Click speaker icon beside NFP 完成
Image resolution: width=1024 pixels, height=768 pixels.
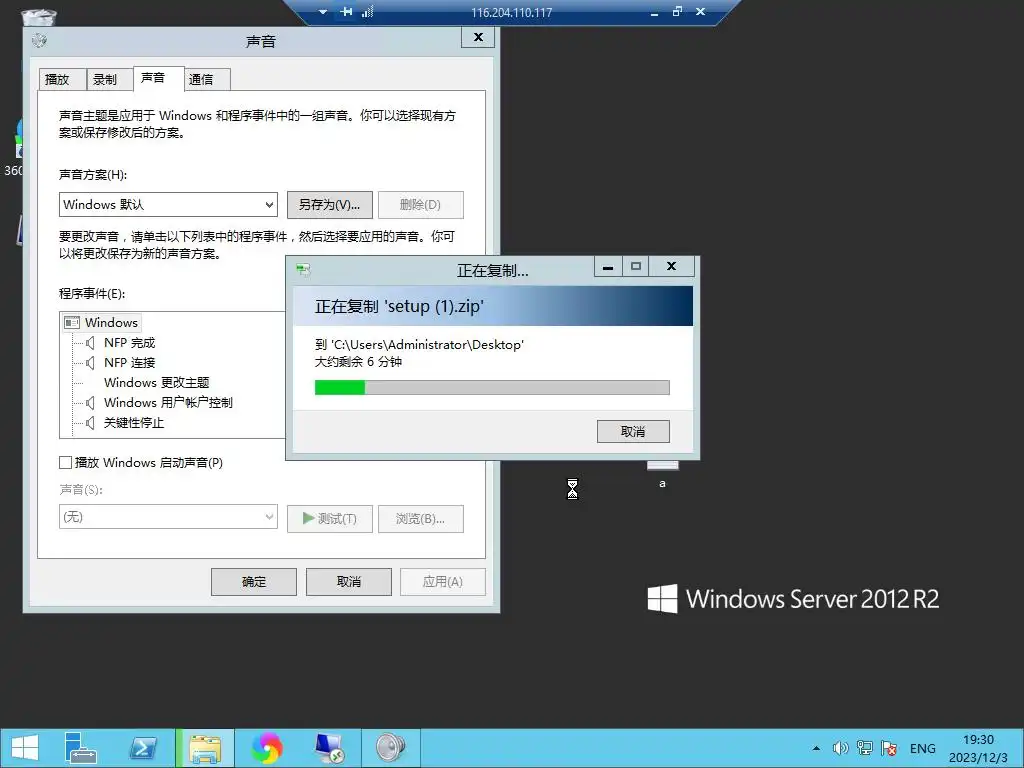click(x=90, y=343)
